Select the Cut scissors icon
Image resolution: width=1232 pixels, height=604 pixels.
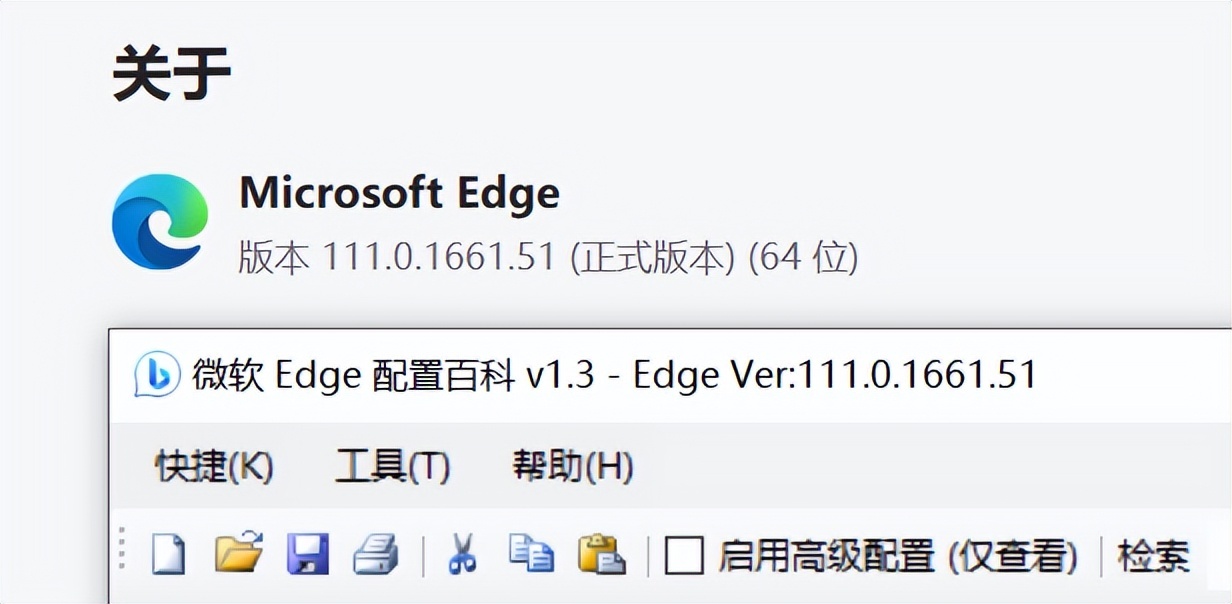click(461, 554)
